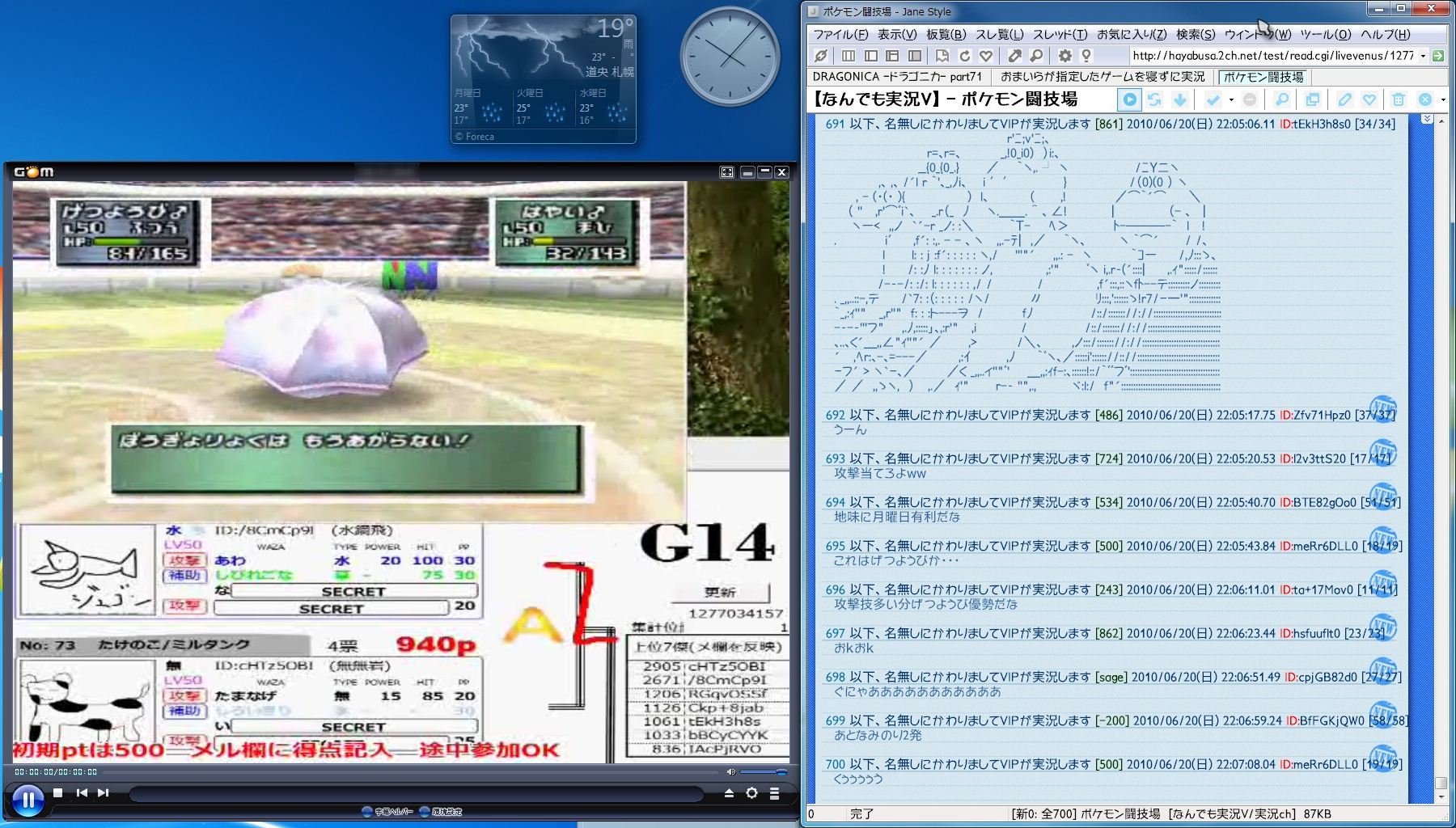The image size is (1456, 828).
Task: Click the 更新 button in the video overlay
Action: coord(720,592)
